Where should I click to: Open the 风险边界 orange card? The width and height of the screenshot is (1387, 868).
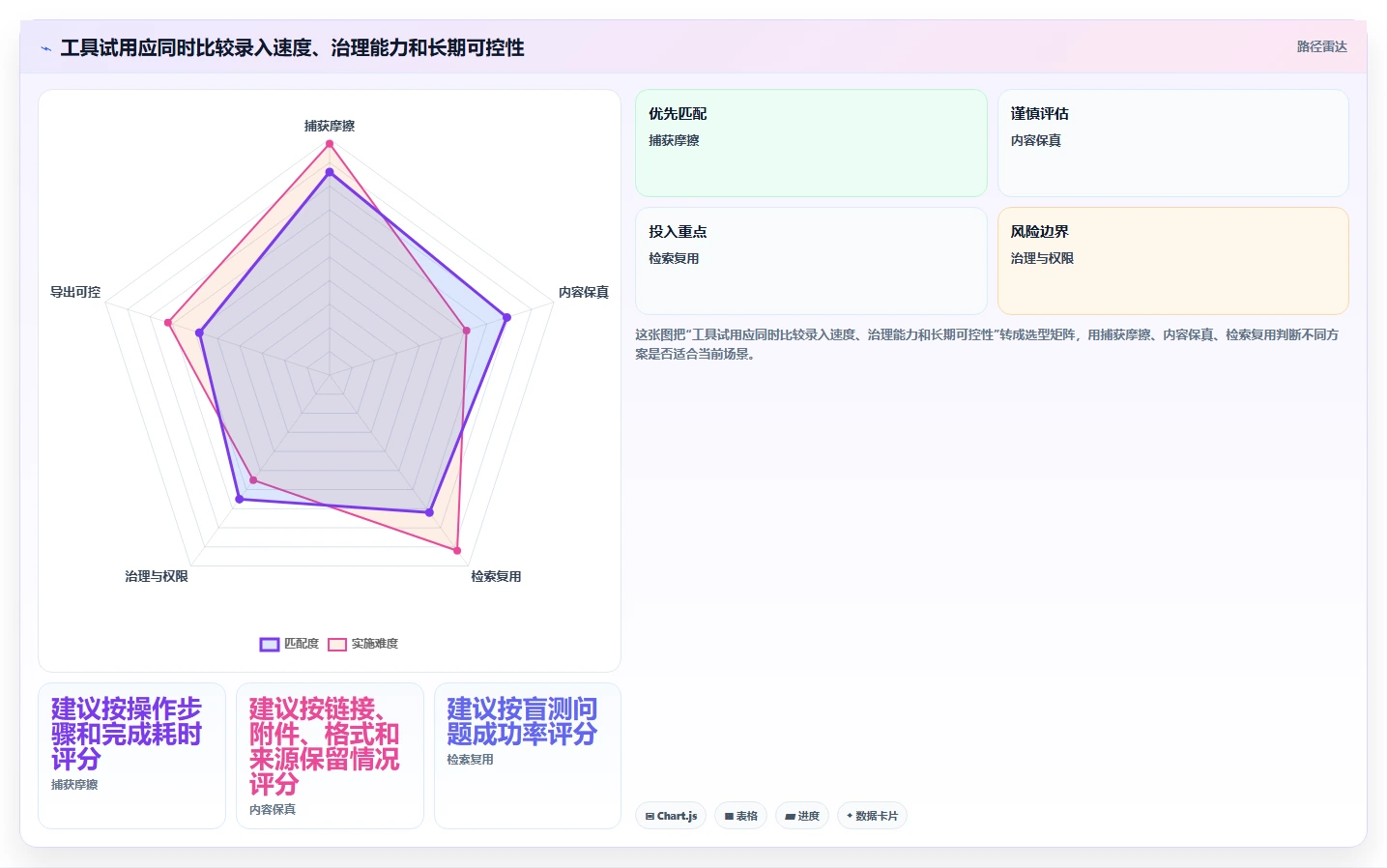pyautogui.click(x=1172, y=261)
